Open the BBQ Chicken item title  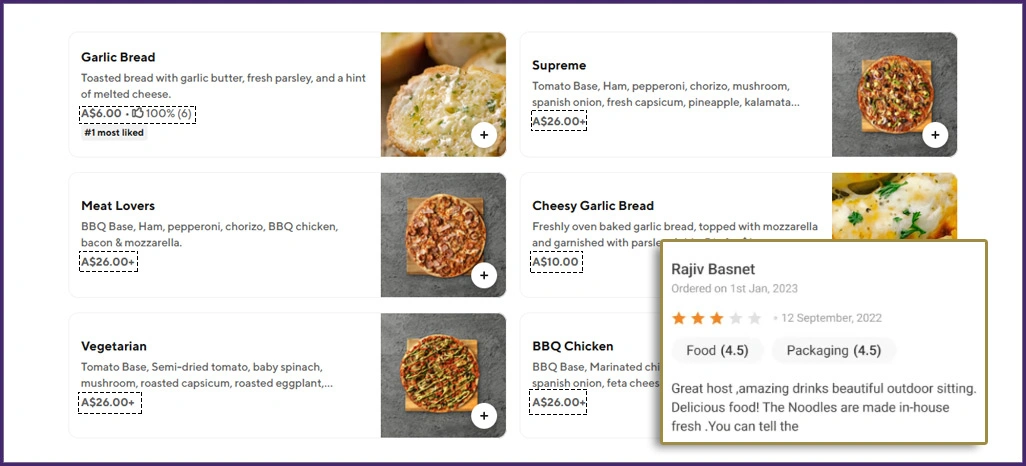coord(572,346)
